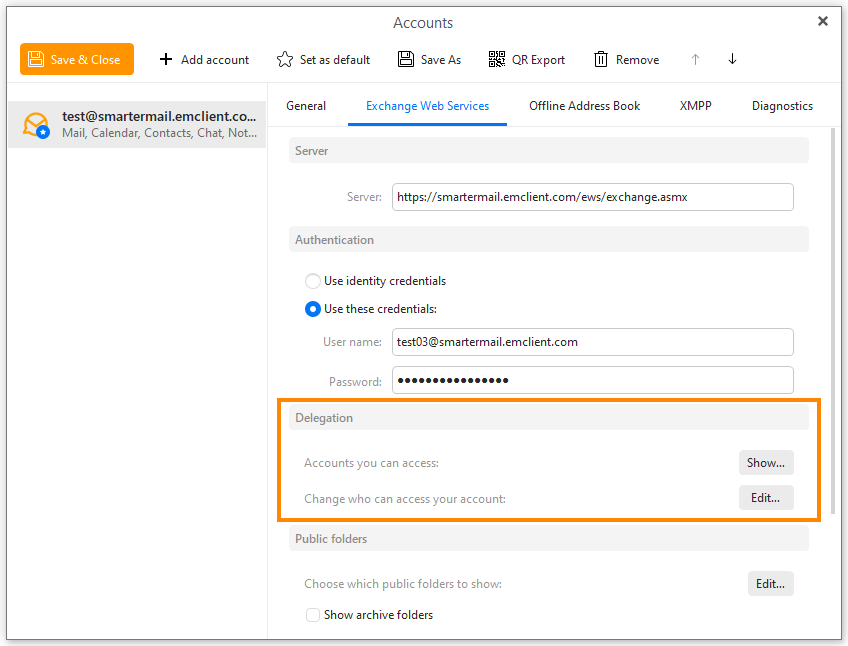Switch to the XMPP tab
Image resolution: width=848 pixels, height=646 pixels.
coord(695,106)
